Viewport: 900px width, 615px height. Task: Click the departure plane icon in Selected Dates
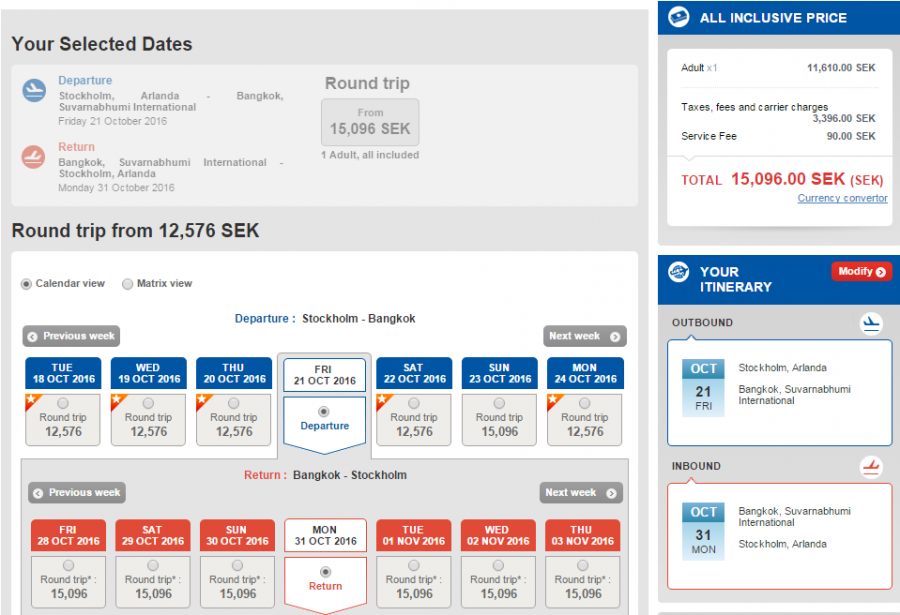coord(34,91)
